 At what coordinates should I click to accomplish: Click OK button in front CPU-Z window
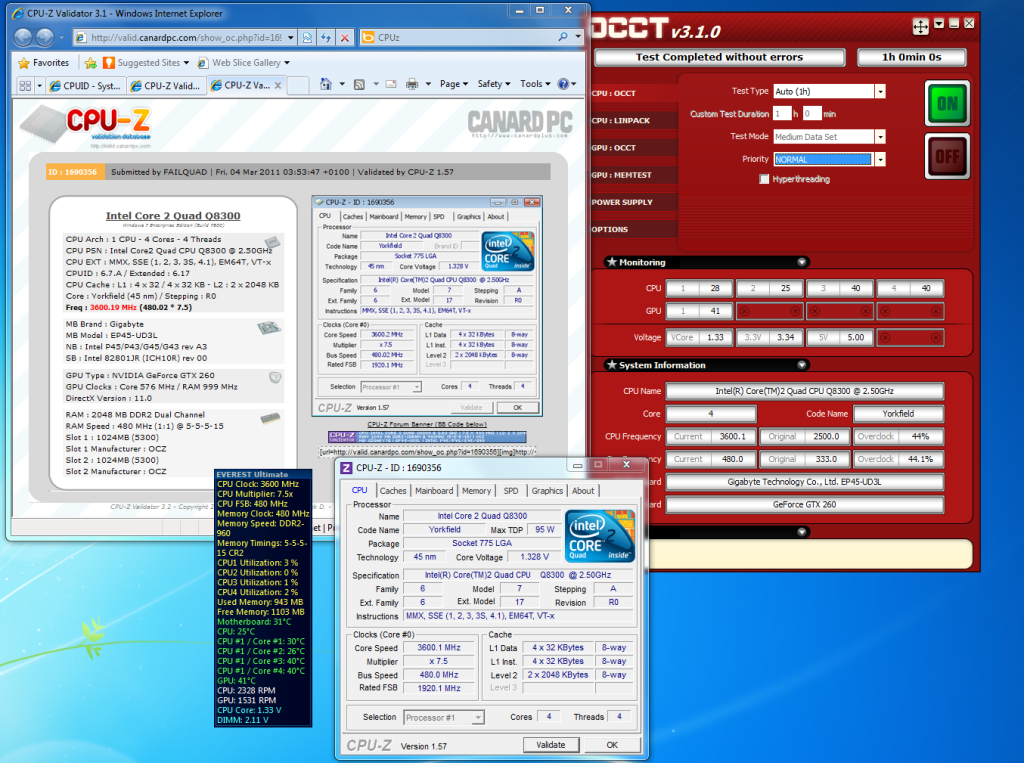[x=612, y=745]
